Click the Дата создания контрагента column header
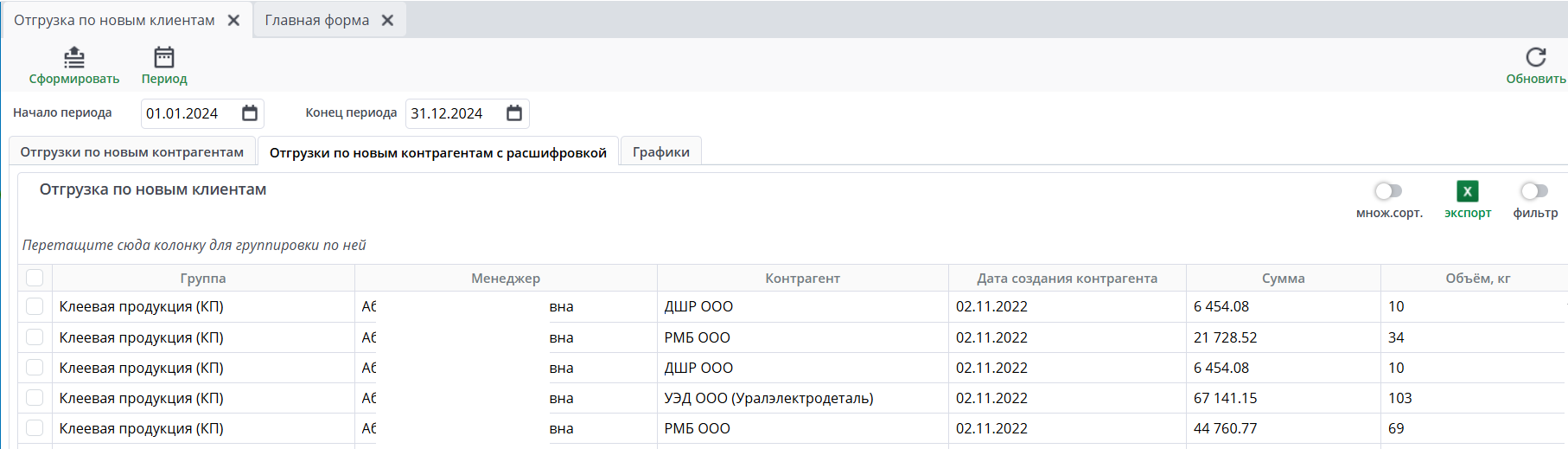1568x449 pixels. [x=1067, y=279]
